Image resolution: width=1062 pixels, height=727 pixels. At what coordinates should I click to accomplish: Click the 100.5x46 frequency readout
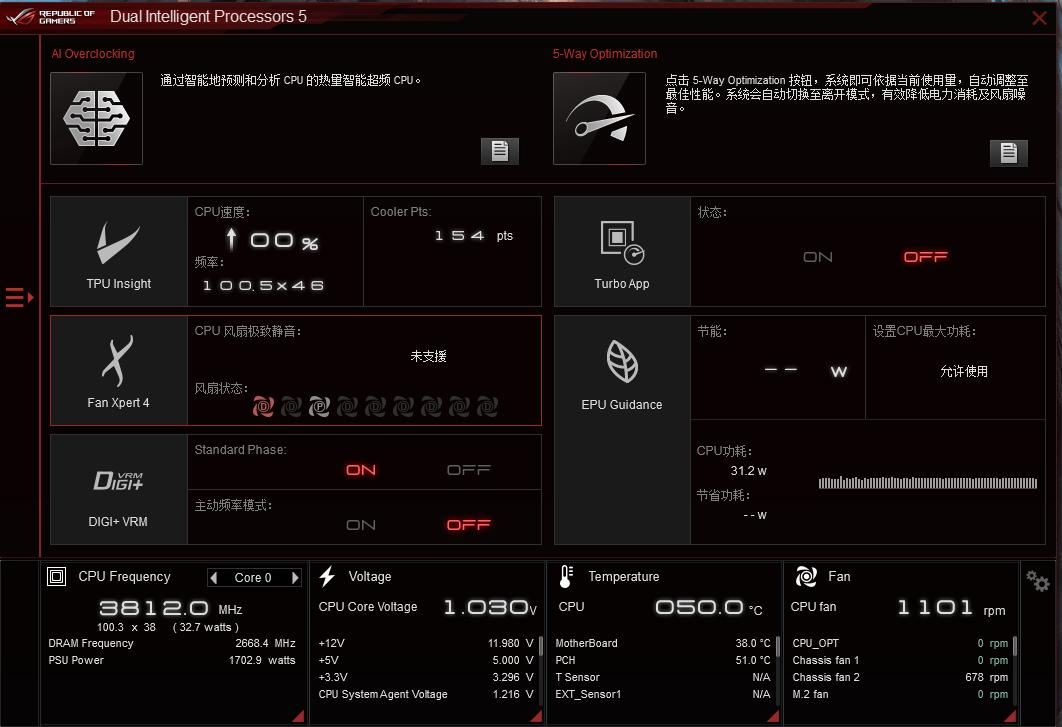click(x=263, y=286)
